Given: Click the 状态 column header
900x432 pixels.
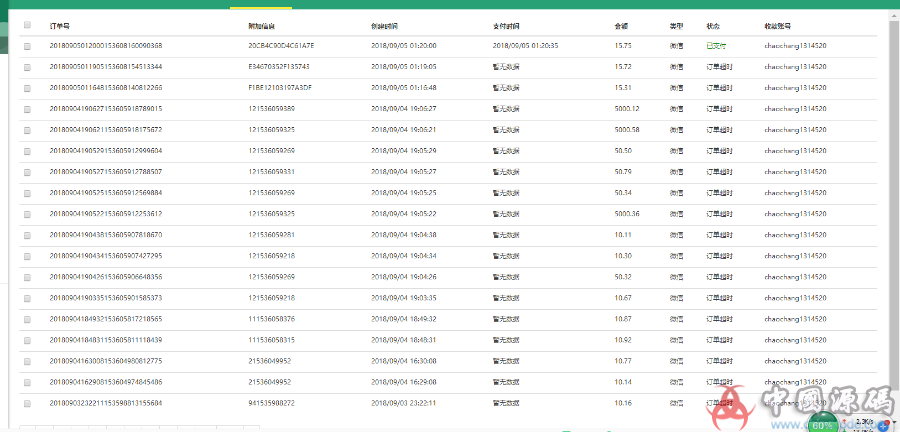Looking at the screenshot, I should click(x=712, y=25).
